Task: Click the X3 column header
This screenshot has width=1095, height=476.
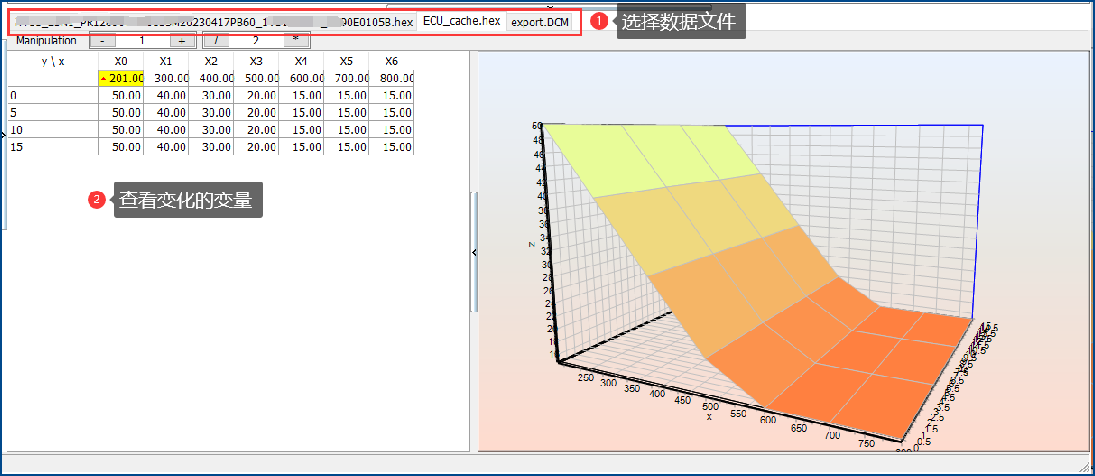Action: click(255, 61)
